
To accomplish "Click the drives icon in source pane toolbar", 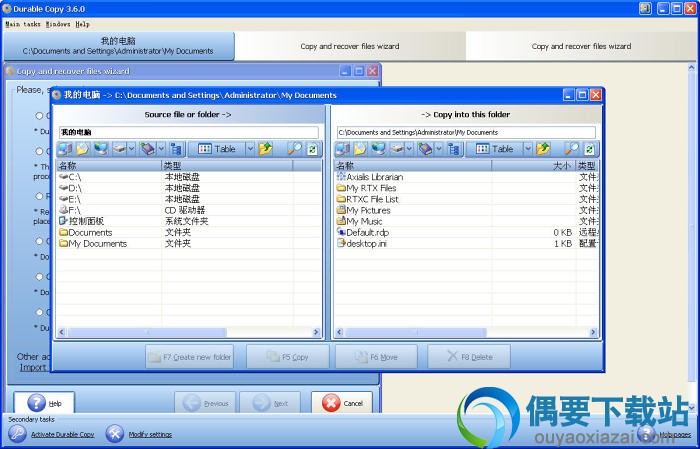I will [119, 149].
